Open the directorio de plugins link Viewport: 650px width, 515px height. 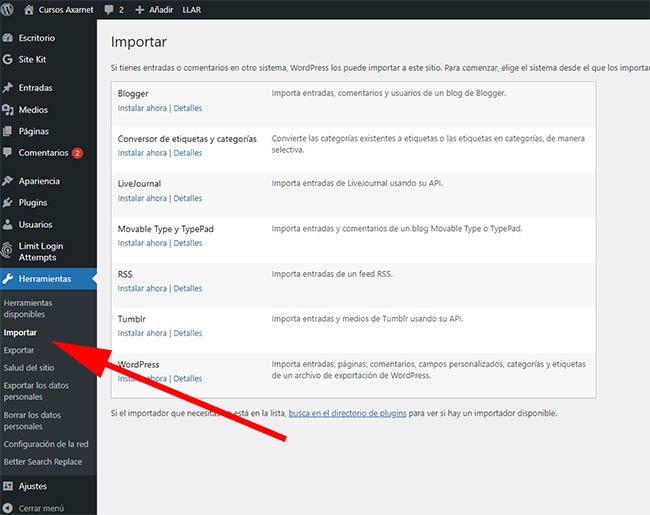348,413
